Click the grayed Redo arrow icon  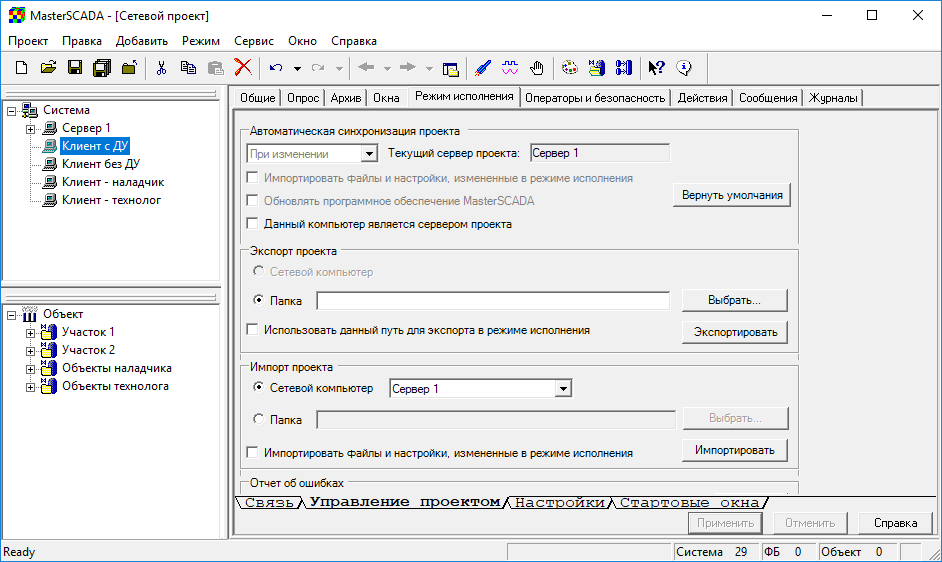[318, 68]
